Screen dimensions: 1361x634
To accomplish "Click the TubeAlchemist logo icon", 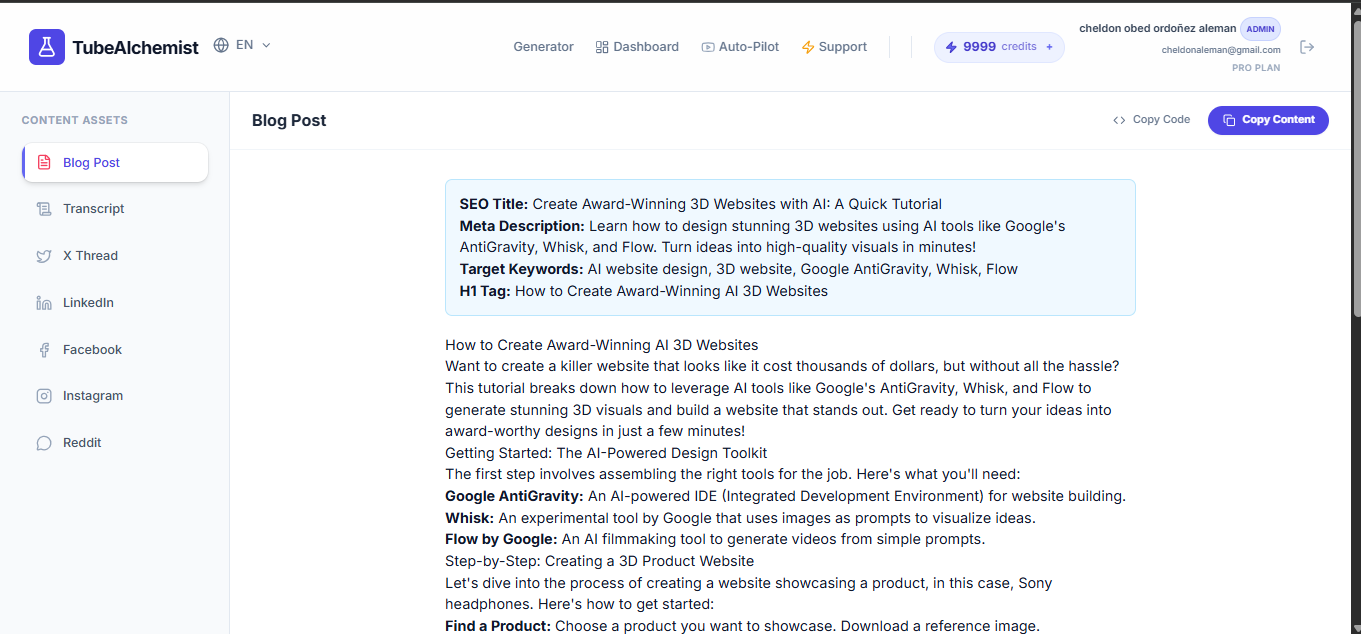I will pyautogui.click(x=47, y=47).
